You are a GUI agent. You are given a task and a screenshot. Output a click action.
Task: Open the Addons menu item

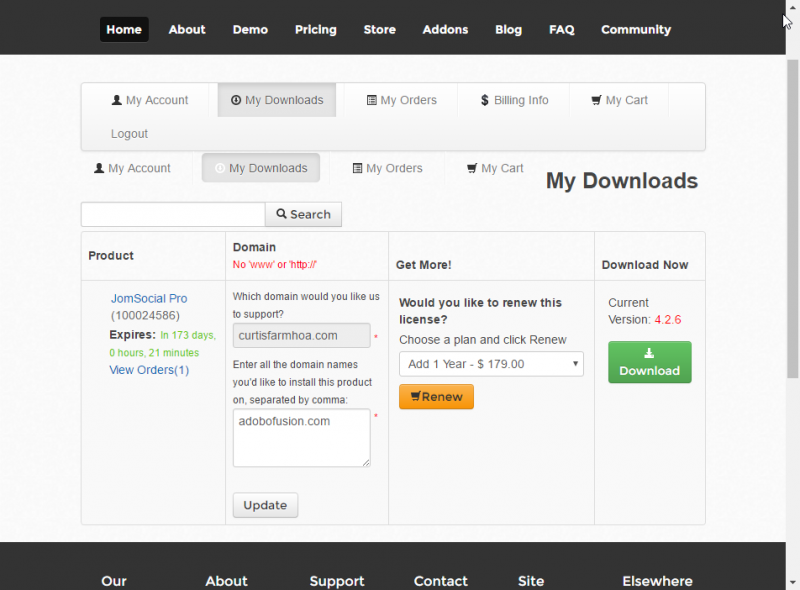pyautogui.click(x=445, y=30)
